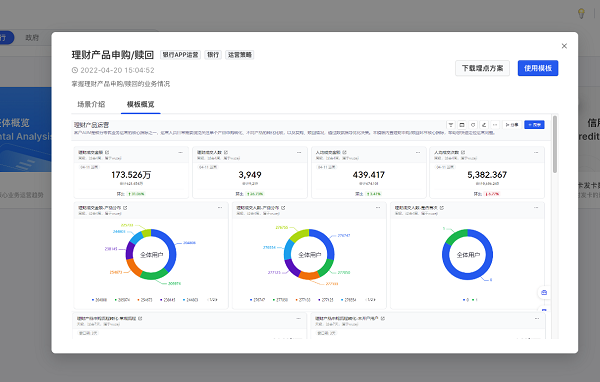Screen dimensions: 600x382
Task: Click the layout icon beside the filter icon
Action: 462,125
